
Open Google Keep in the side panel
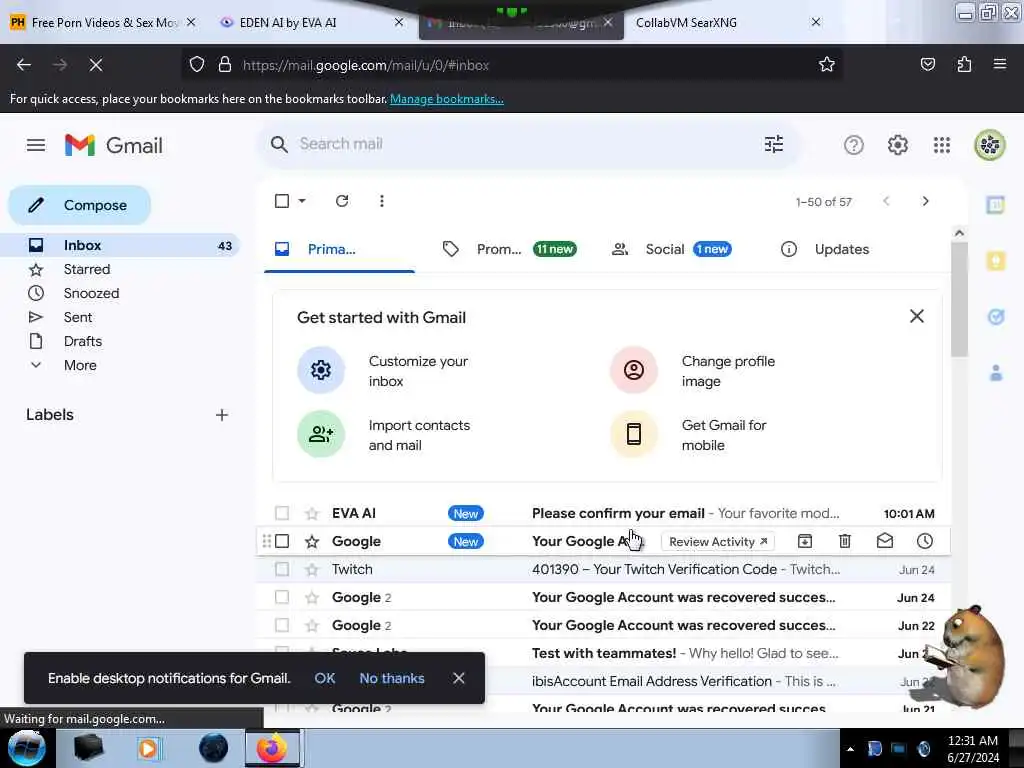996,261
